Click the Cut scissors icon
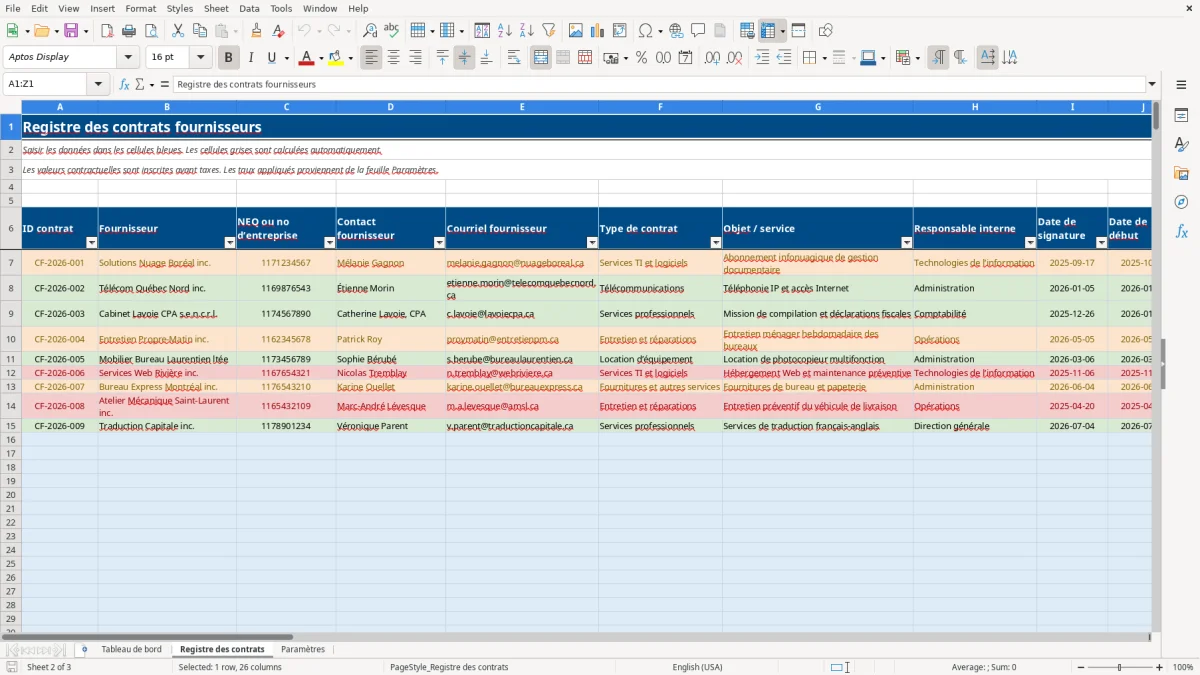Viewport: 1200px width, 675px height. click(177, 31)
